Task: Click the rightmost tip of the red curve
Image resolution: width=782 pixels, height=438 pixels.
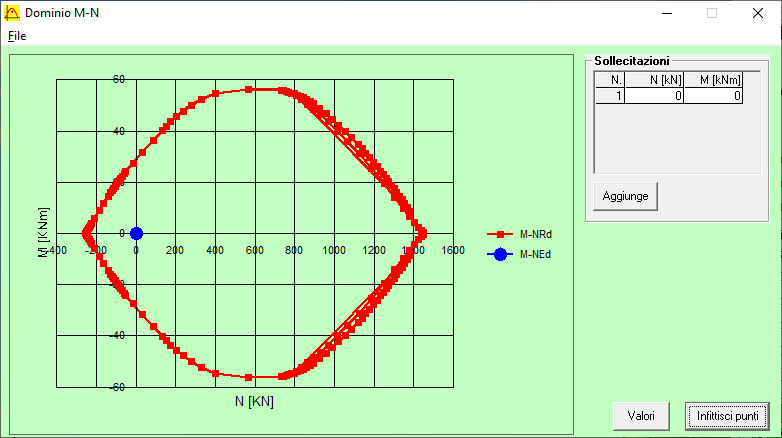Action: [423, 233]
